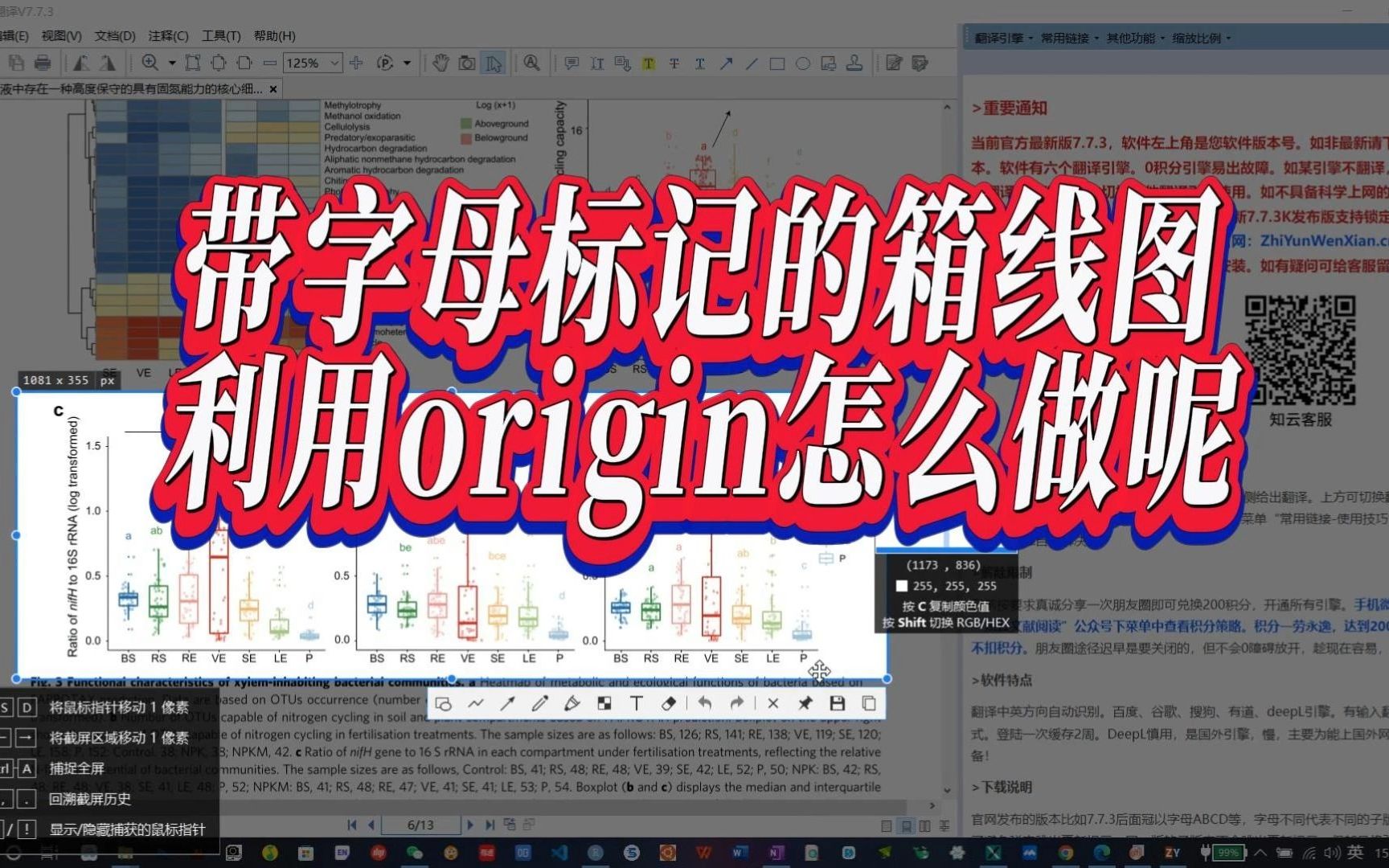The image size is (1389, 868).
Task: Choose the yellow text highlight tool
Action: click(x=649, y=63)
